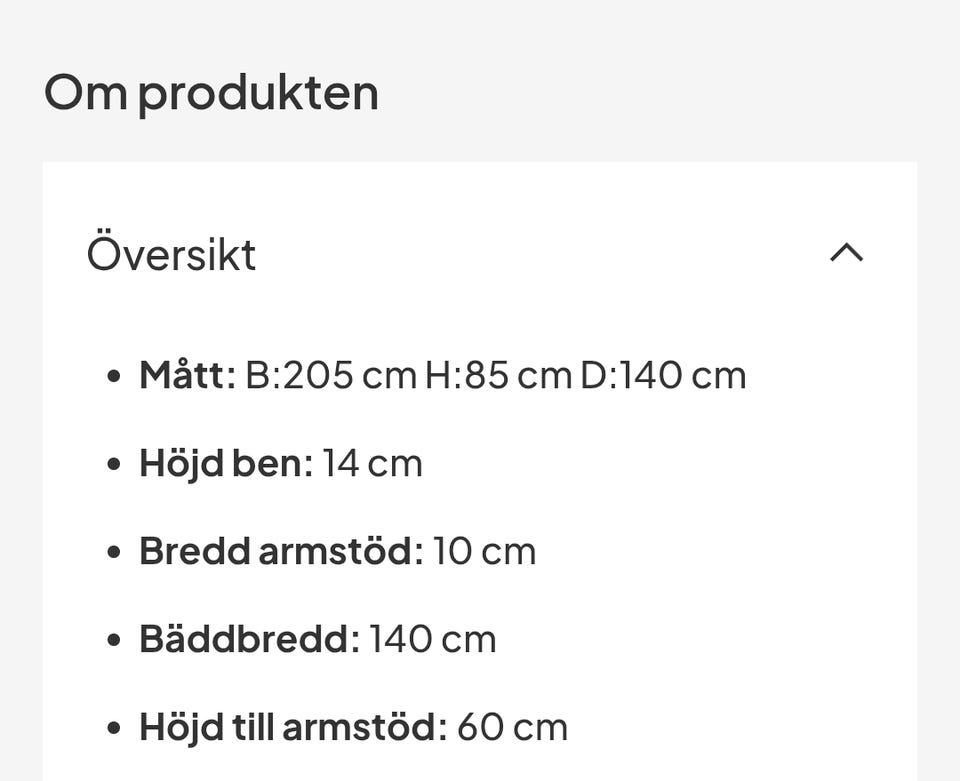Collapse the Översikt section using the chevron

(846, 253)
